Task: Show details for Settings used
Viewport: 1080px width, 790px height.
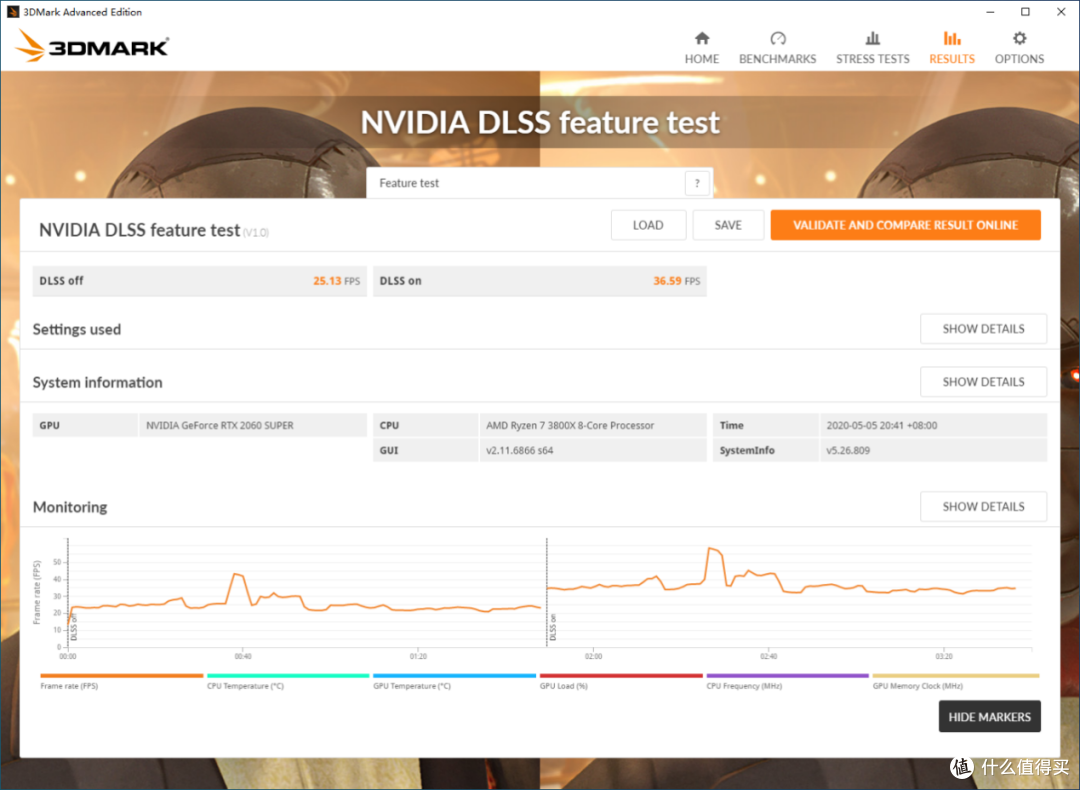Action: pyautogui.click(x=983, y=329)
